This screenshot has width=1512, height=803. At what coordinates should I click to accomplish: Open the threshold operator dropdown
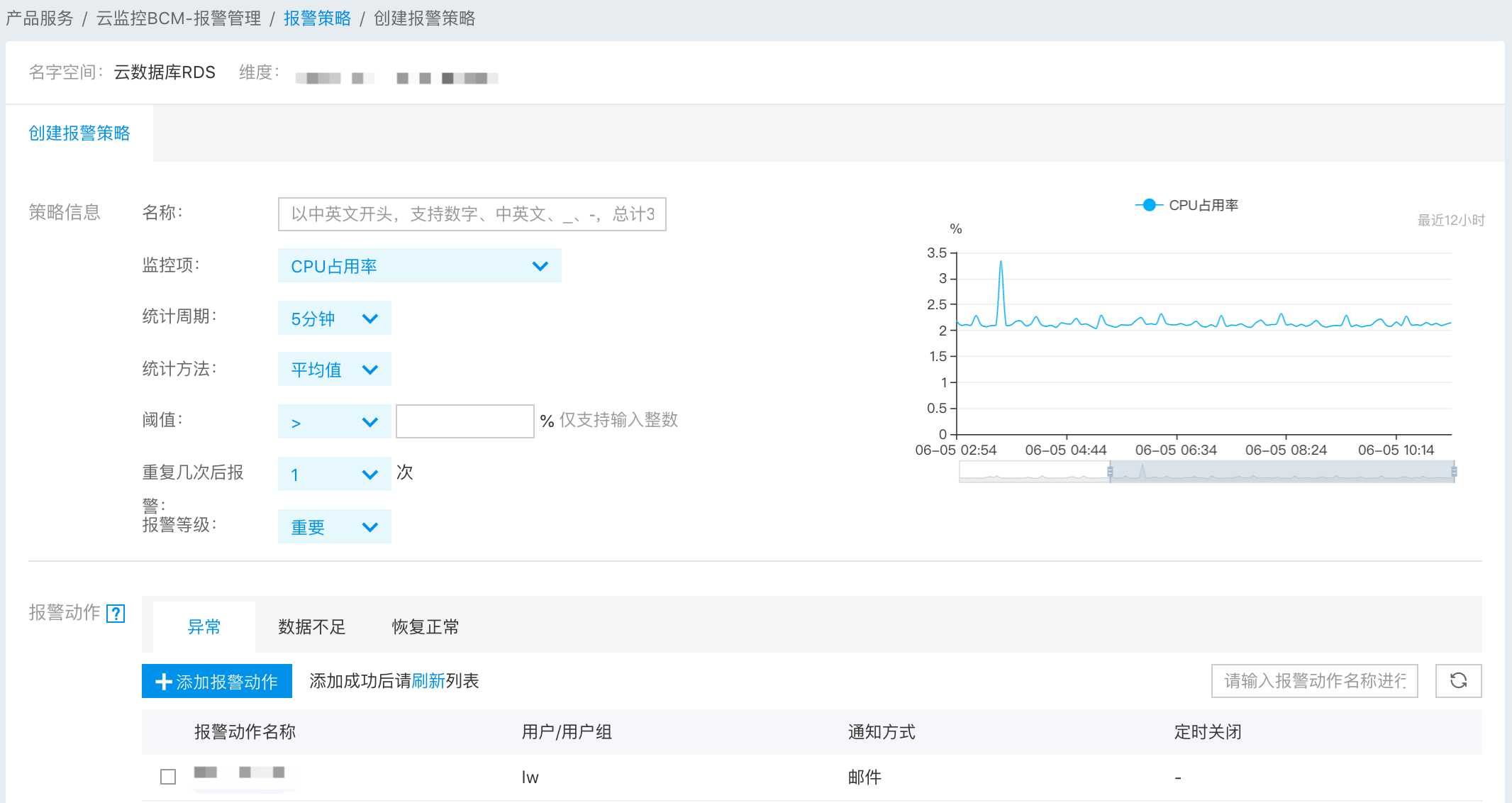(334, 422)
